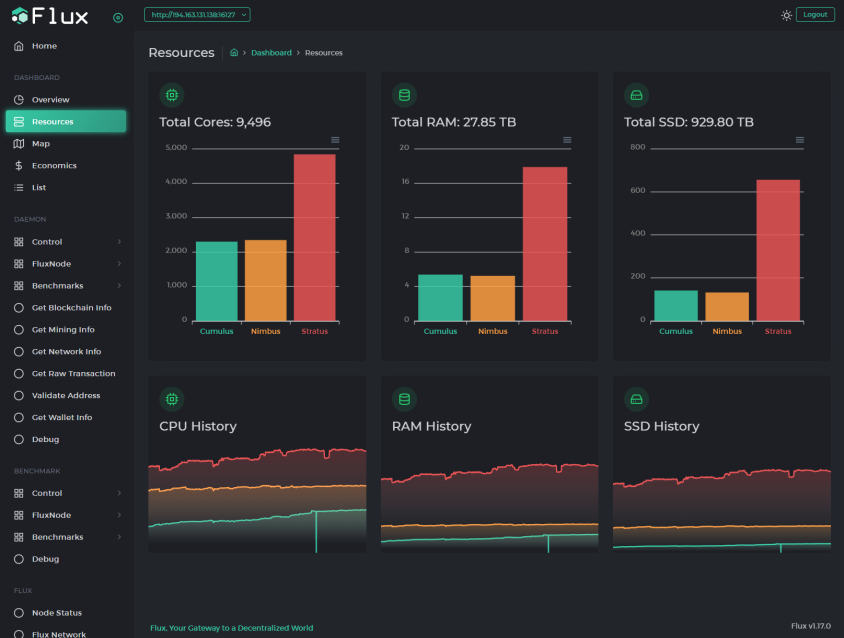844x638 pixels.
Task: Expand Daemon Benchmarks submenu chevron
Action: click(119, 285)
